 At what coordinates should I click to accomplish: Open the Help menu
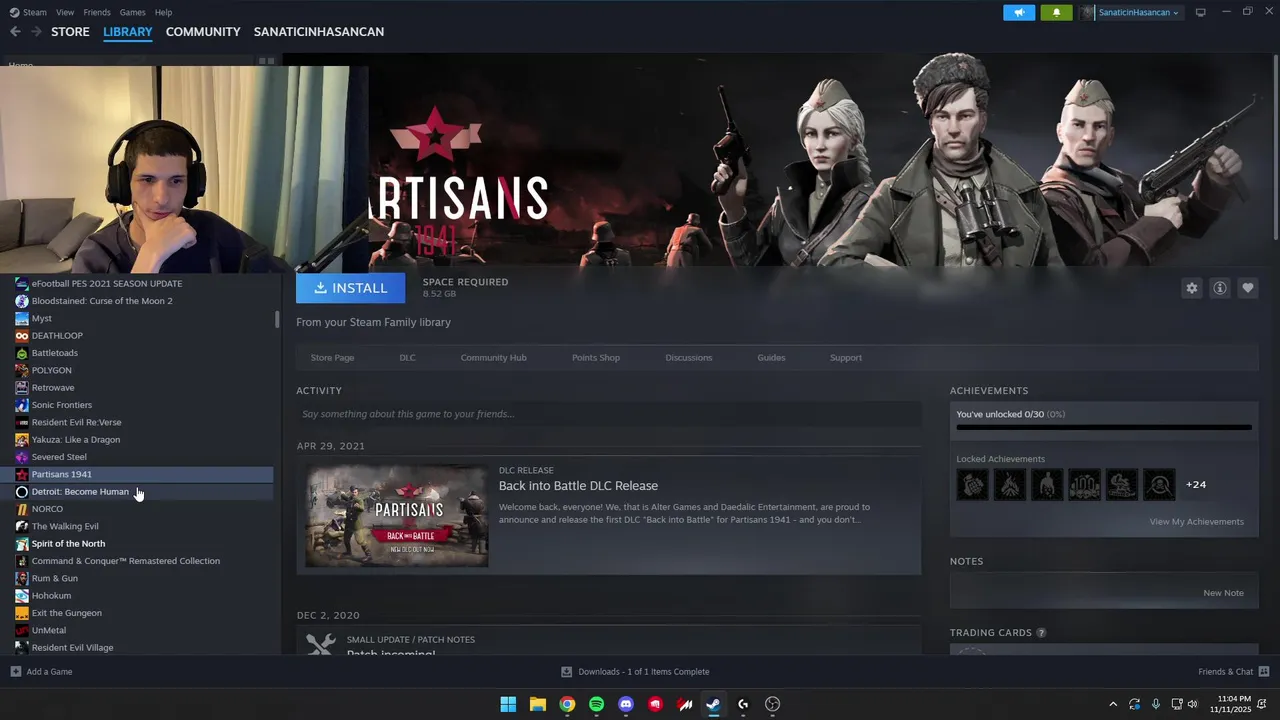163,12
